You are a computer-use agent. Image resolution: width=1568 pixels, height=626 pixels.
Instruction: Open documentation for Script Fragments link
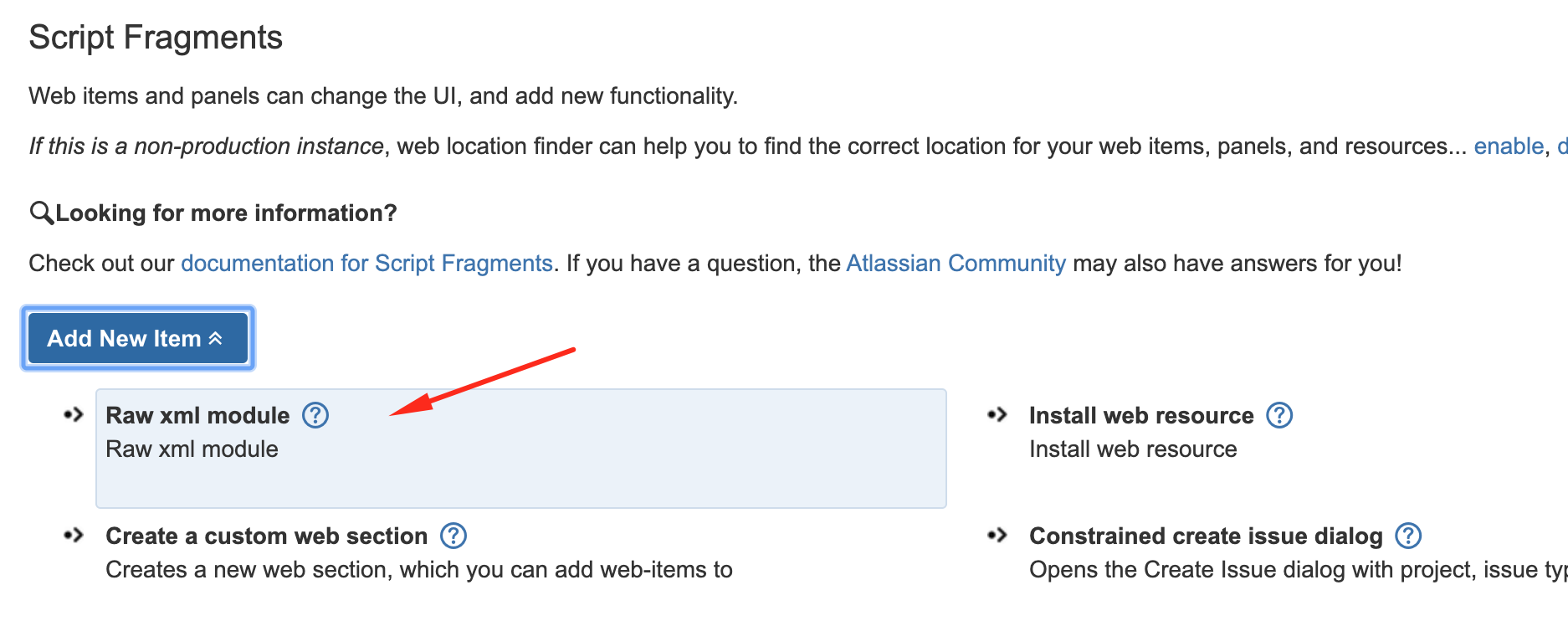point(366,264)
